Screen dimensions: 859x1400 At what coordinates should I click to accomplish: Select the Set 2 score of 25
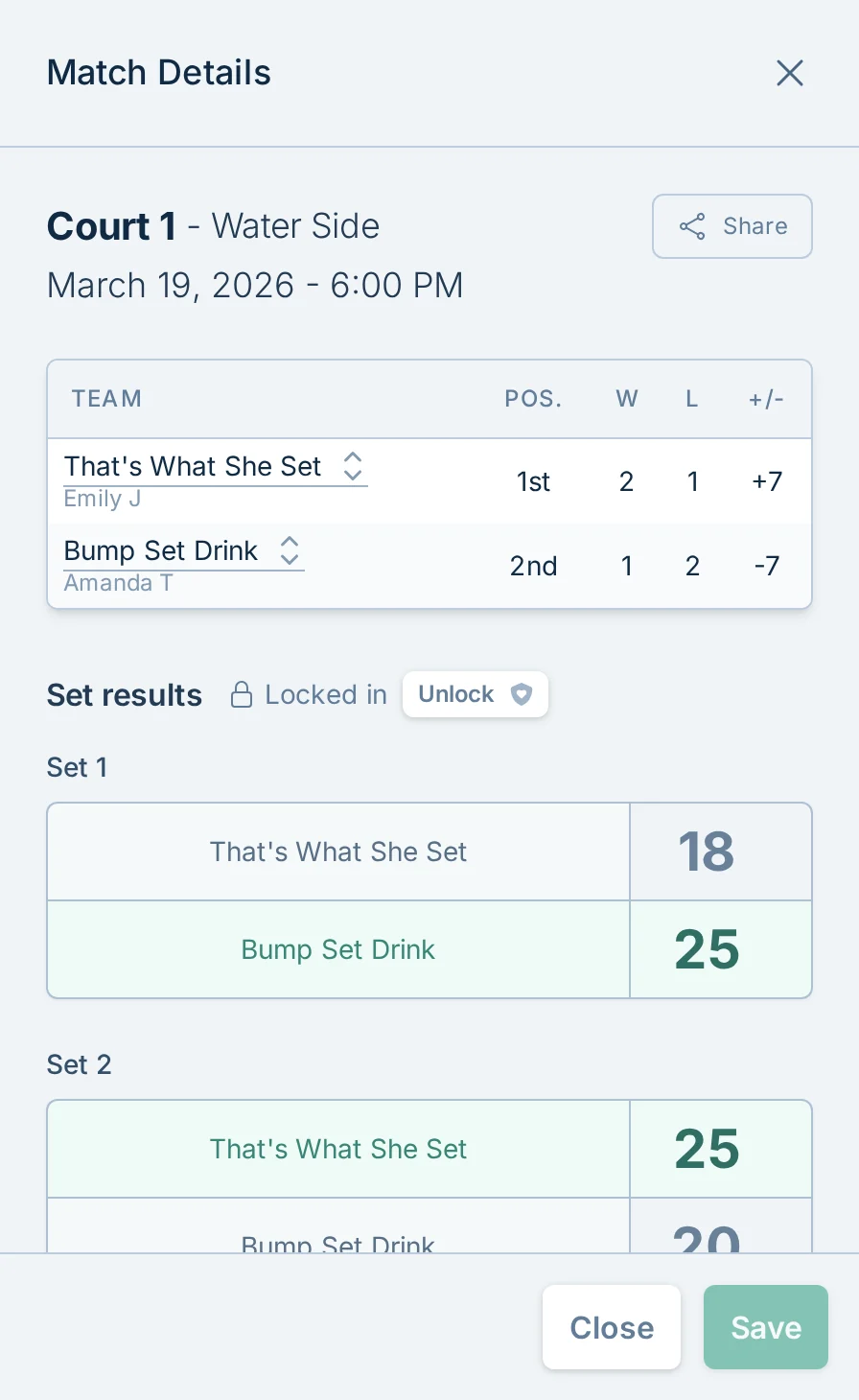click(x=707, y=1149)
